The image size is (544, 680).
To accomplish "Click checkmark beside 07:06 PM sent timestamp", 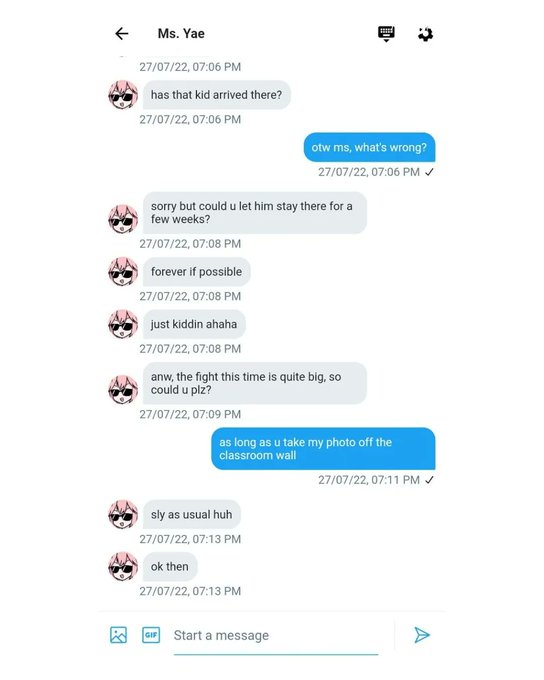I will (x=429, y=172).
